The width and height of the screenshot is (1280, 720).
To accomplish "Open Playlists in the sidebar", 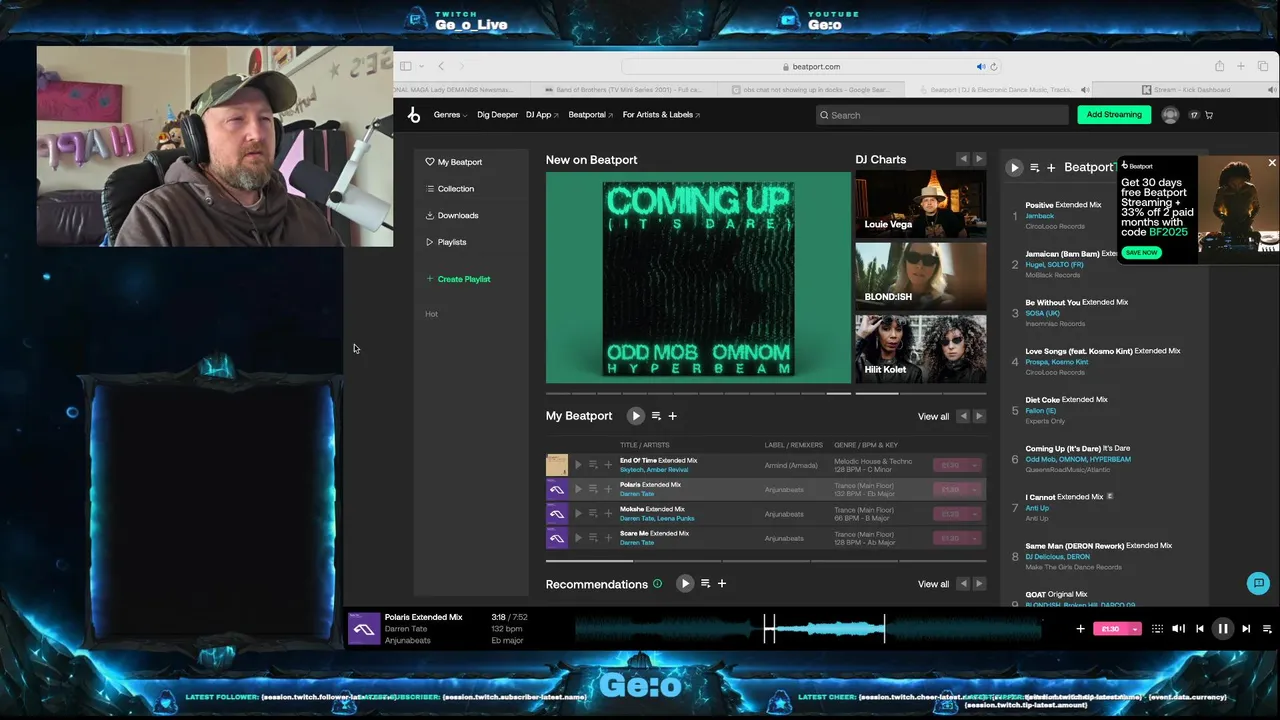I will point(446,242).
